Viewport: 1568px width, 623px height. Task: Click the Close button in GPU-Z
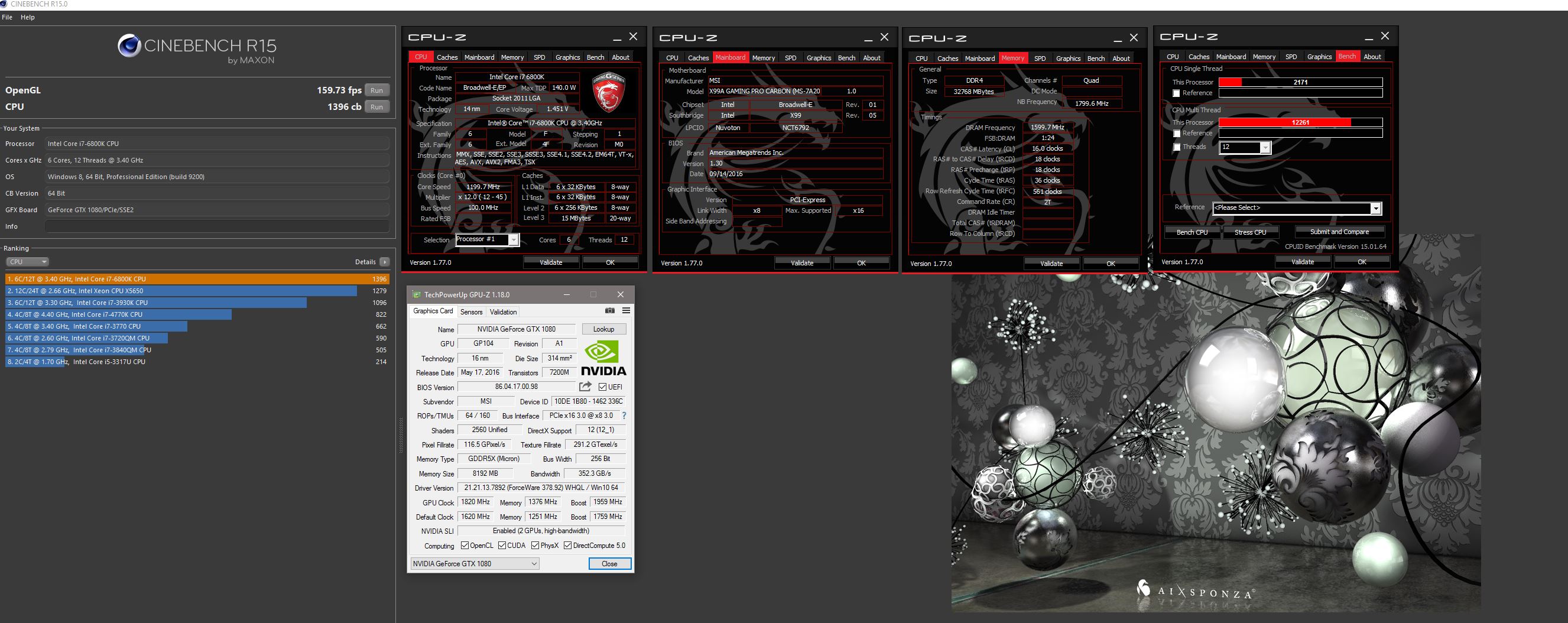click(609, 564)
